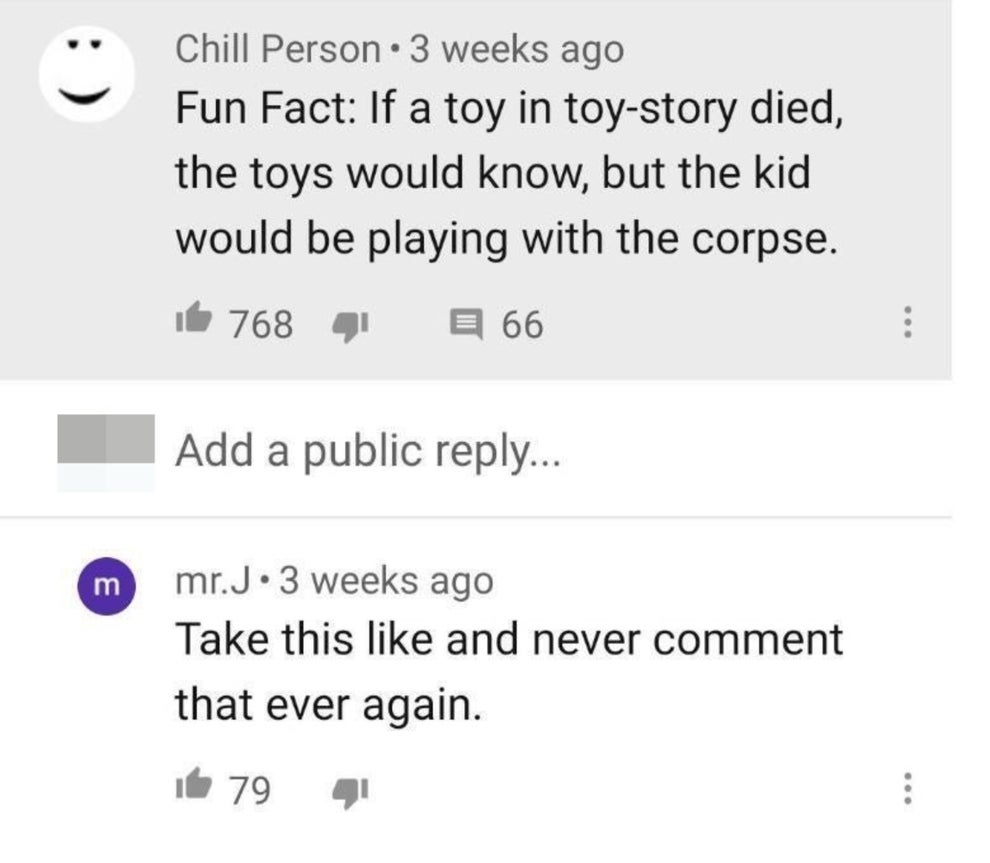Open more options for mr.J's reply
The height and width of the screenshot is (863, 990).
click(906, 791)
